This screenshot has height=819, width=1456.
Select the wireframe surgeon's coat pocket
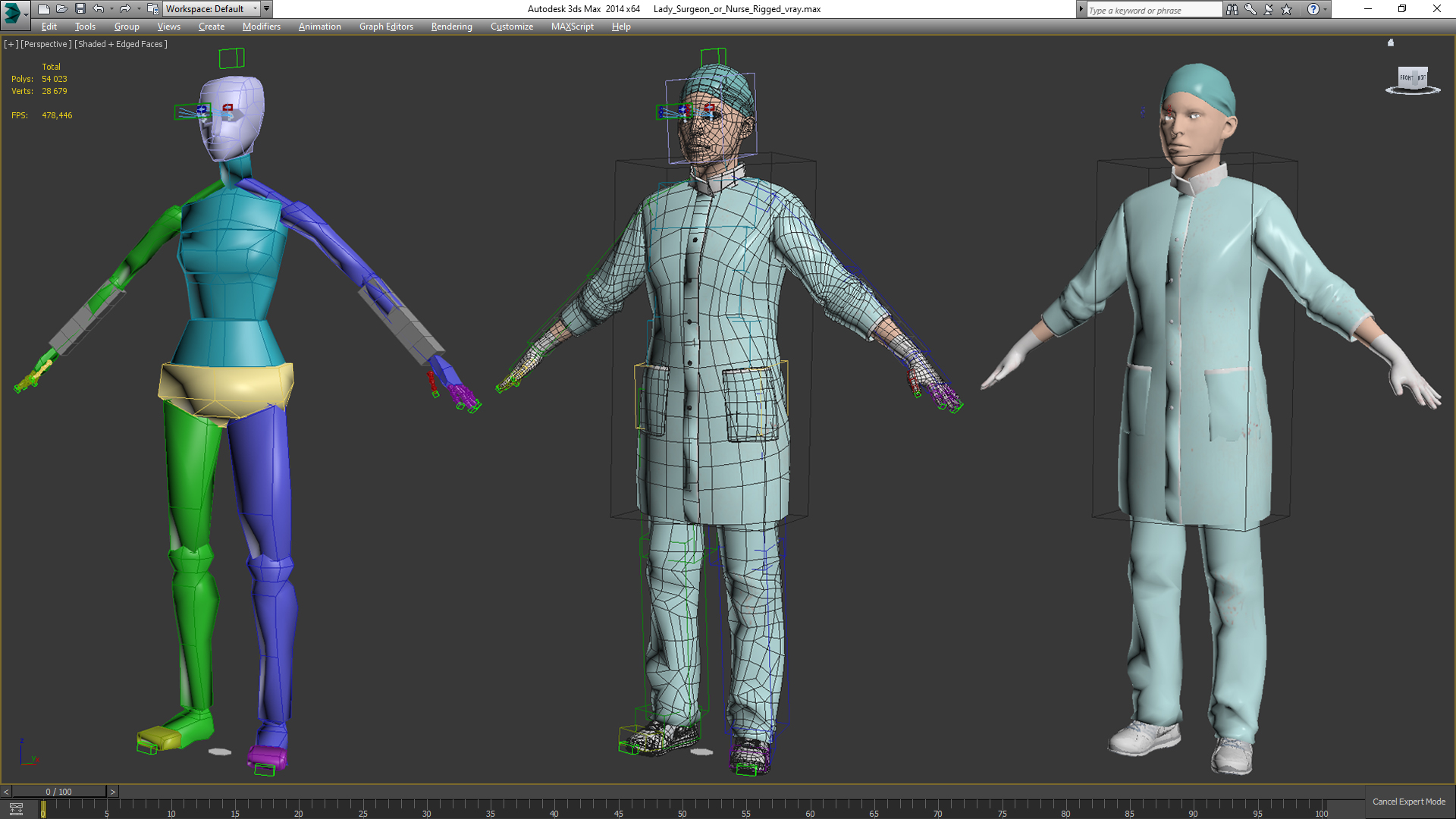(751, 404)
